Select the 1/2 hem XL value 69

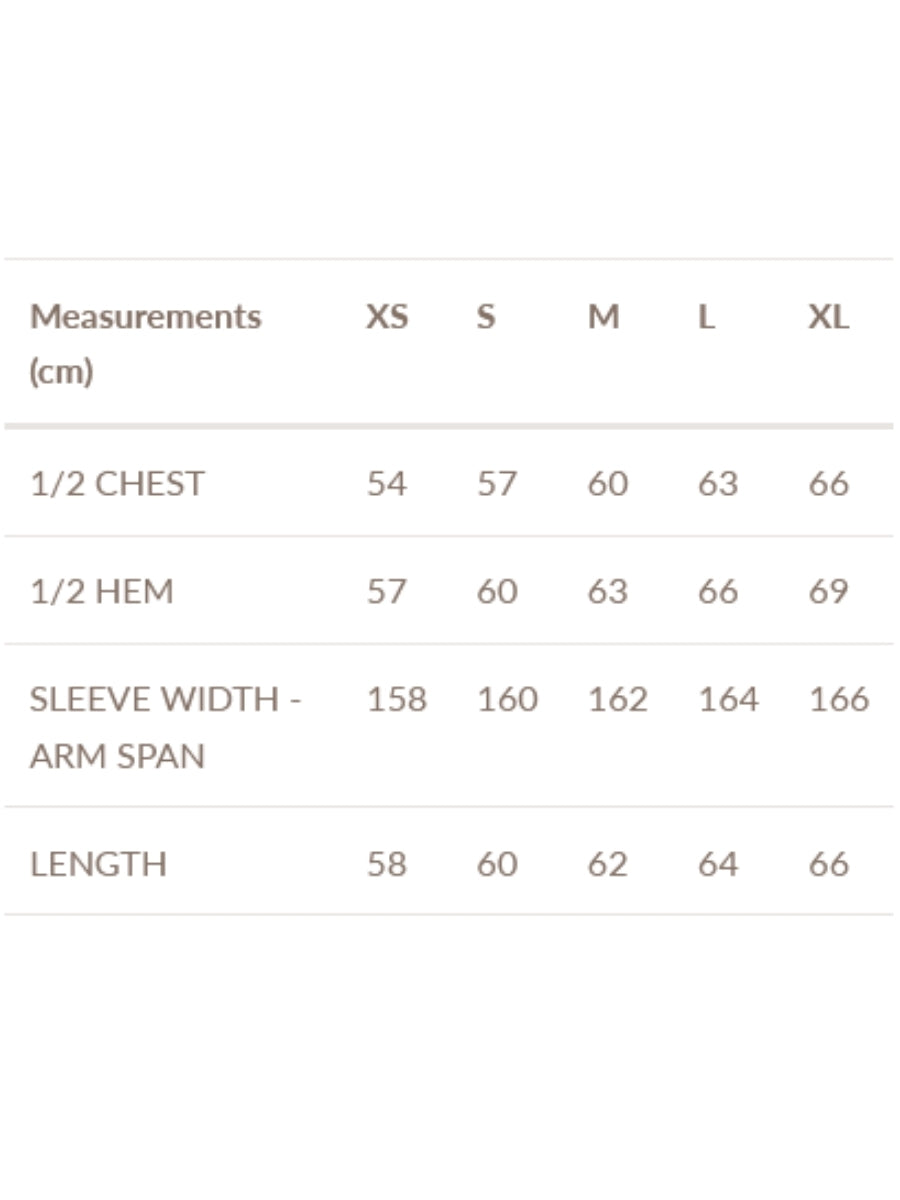[828, 591]
